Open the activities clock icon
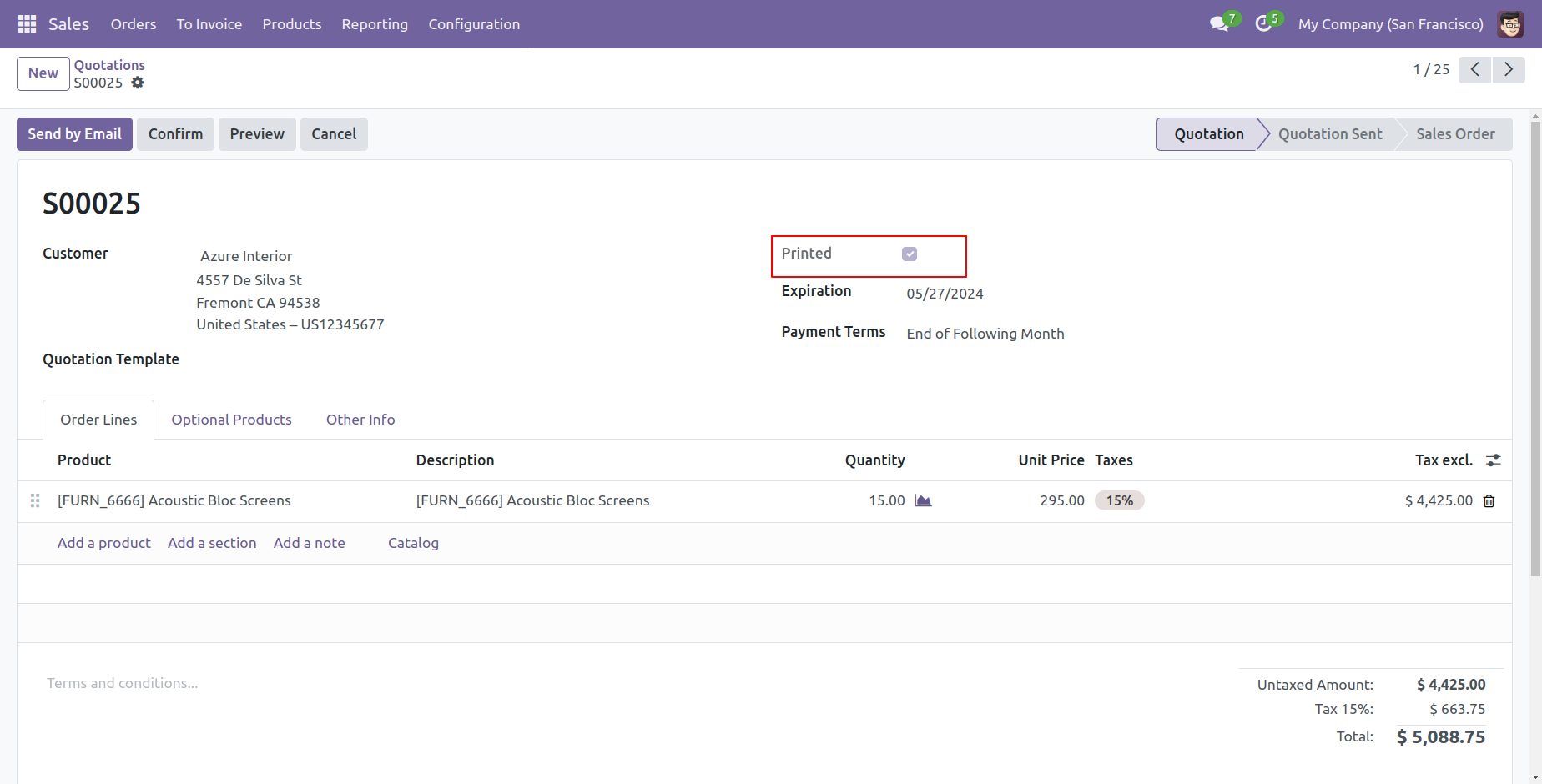Viewport: 1542px width, 784px height. (x=1263, y=24)
